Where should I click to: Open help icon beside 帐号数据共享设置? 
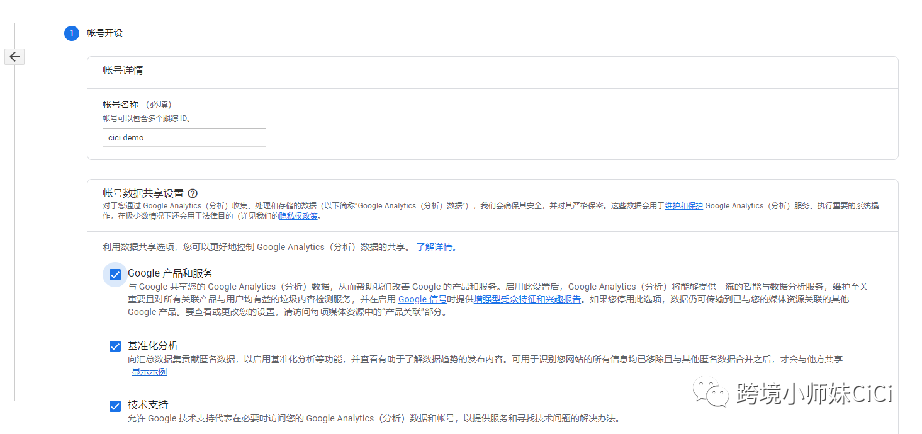pos(192,193)
